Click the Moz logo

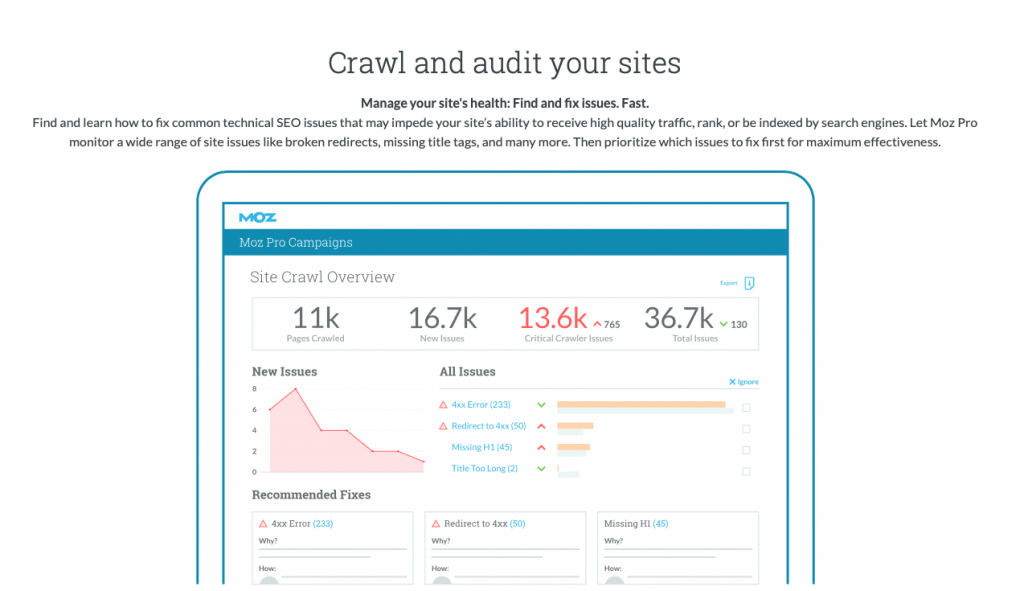point(257,217)
